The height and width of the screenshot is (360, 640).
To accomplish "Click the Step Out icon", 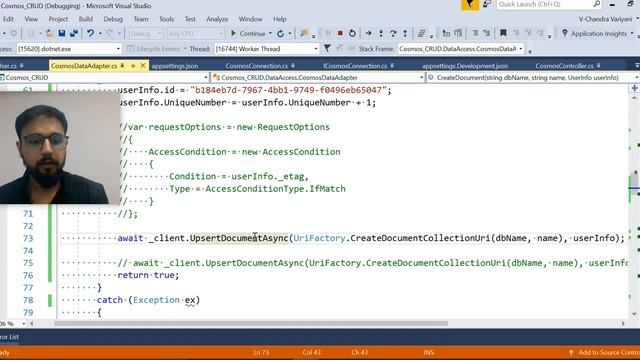I will [405, 33].
